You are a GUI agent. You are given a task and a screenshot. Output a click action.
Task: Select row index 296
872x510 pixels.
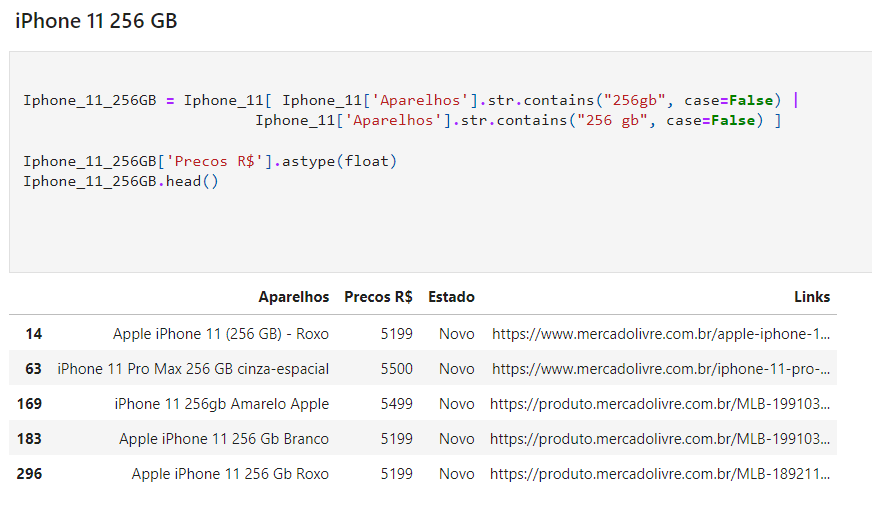pyautogui.click(x=29, y=474)
